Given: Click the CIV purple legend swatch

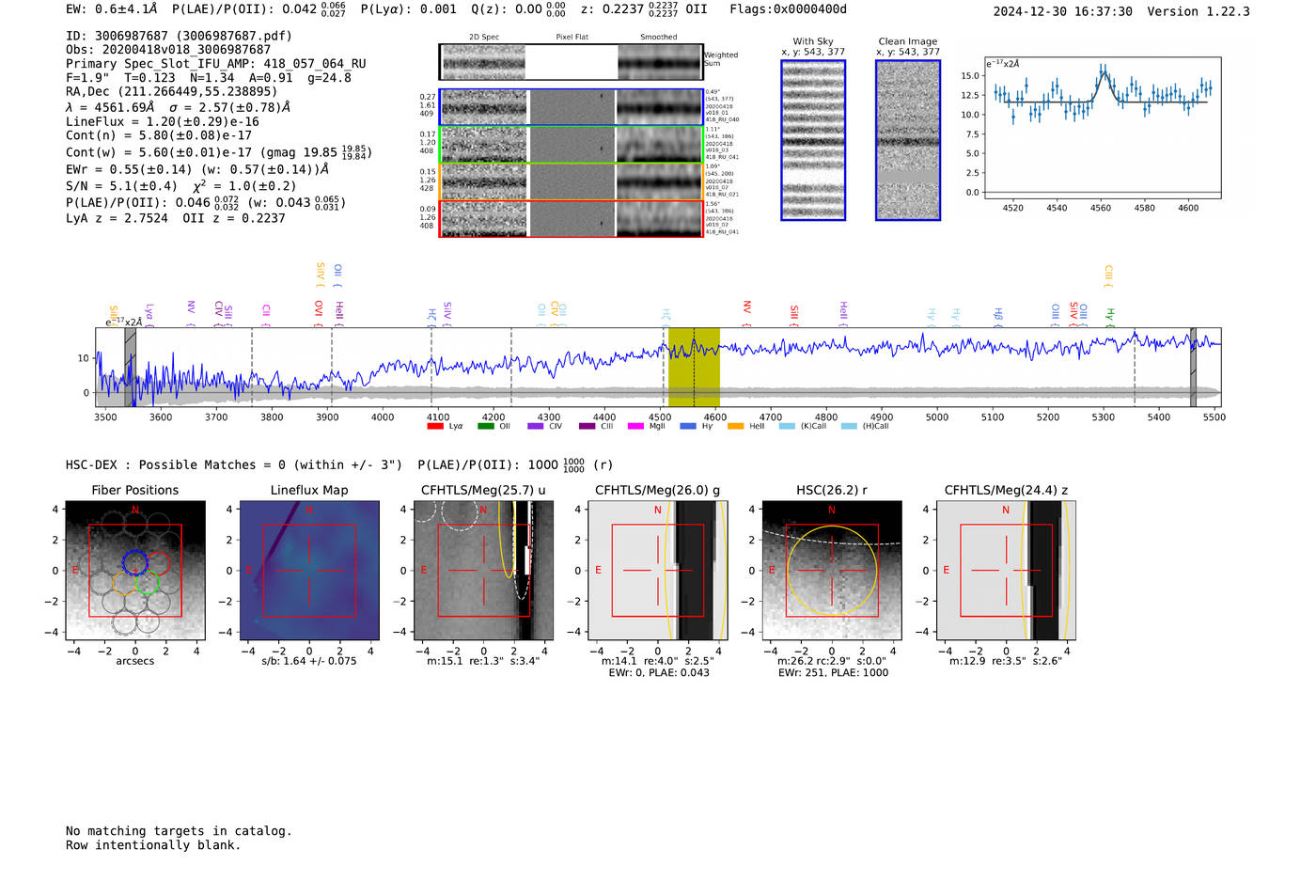Looking at the screenshot, I should [536, 426].
